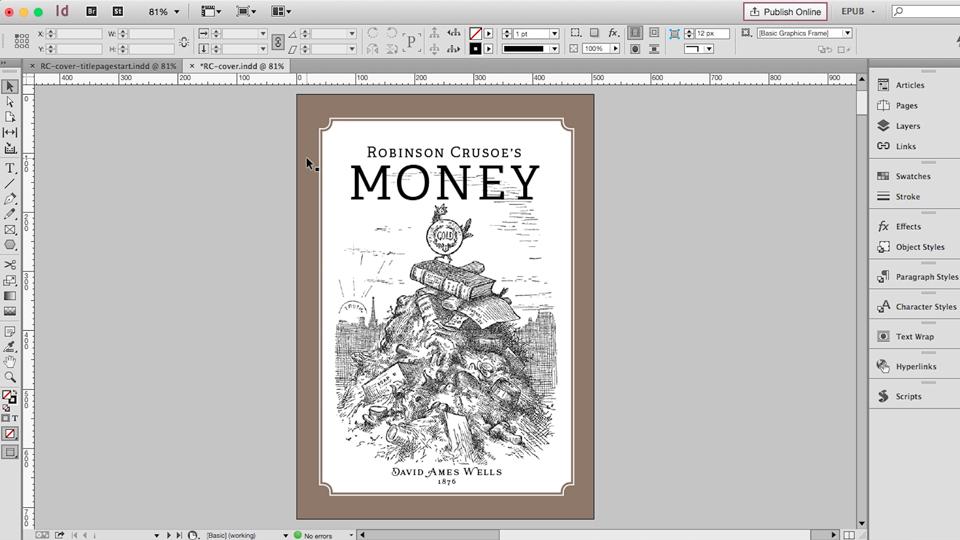
Task: Select the Eyedropper tool
Action: 10,347
